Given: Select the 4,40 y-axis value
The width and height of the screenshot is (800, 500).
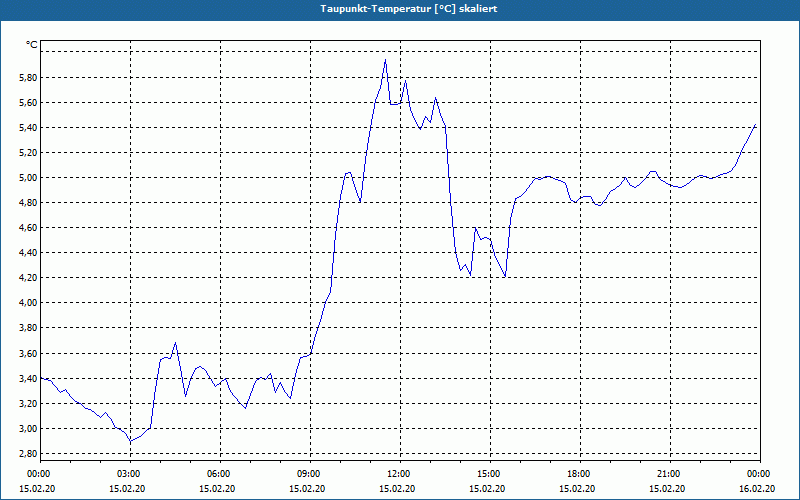Looking at the screenshot, I should coord(28,253).
